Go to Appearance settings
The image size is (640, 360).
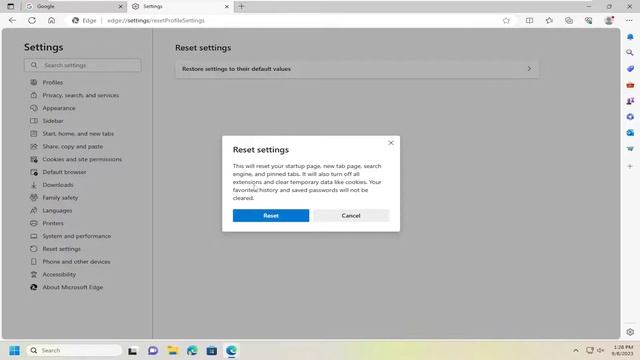pyautogui.click(x=59, y=108)
